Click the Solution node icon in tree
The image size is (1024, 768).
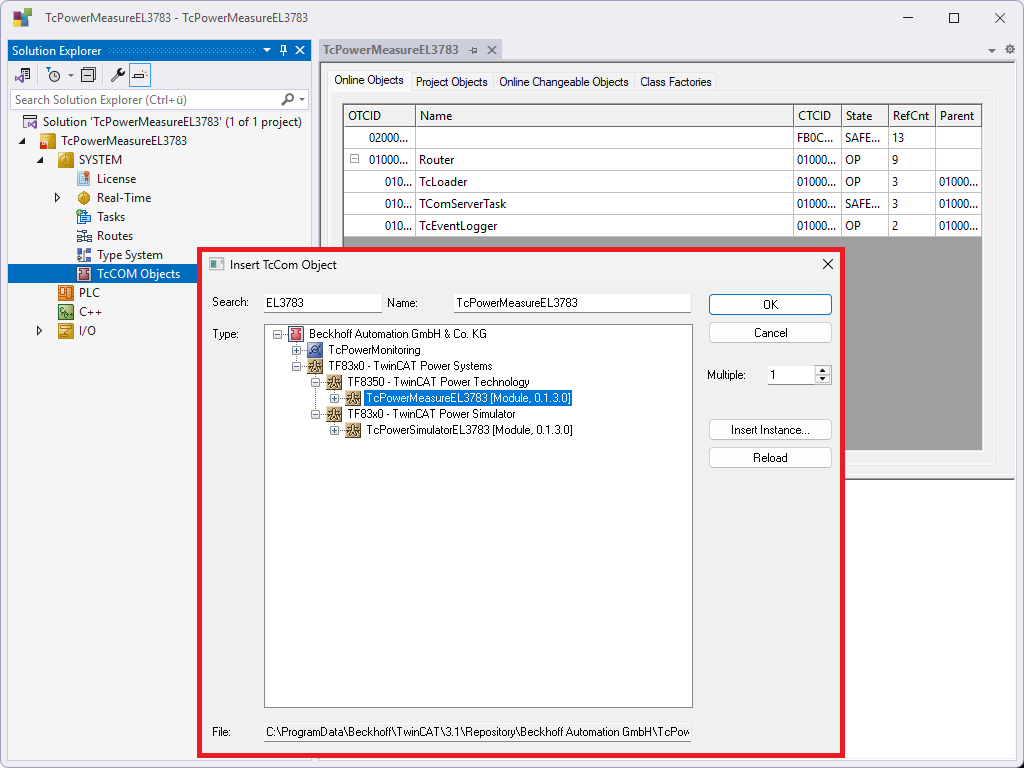click(30, 121)
